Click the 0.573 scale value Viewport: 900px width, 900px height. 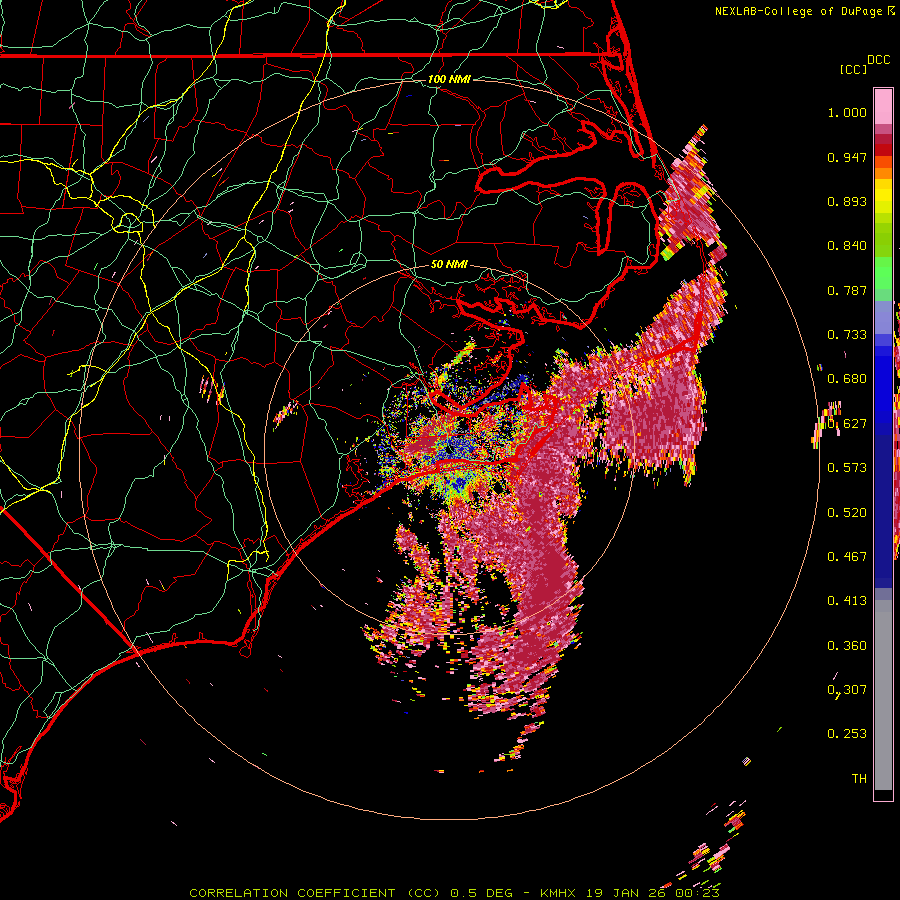tap(847, 468)
